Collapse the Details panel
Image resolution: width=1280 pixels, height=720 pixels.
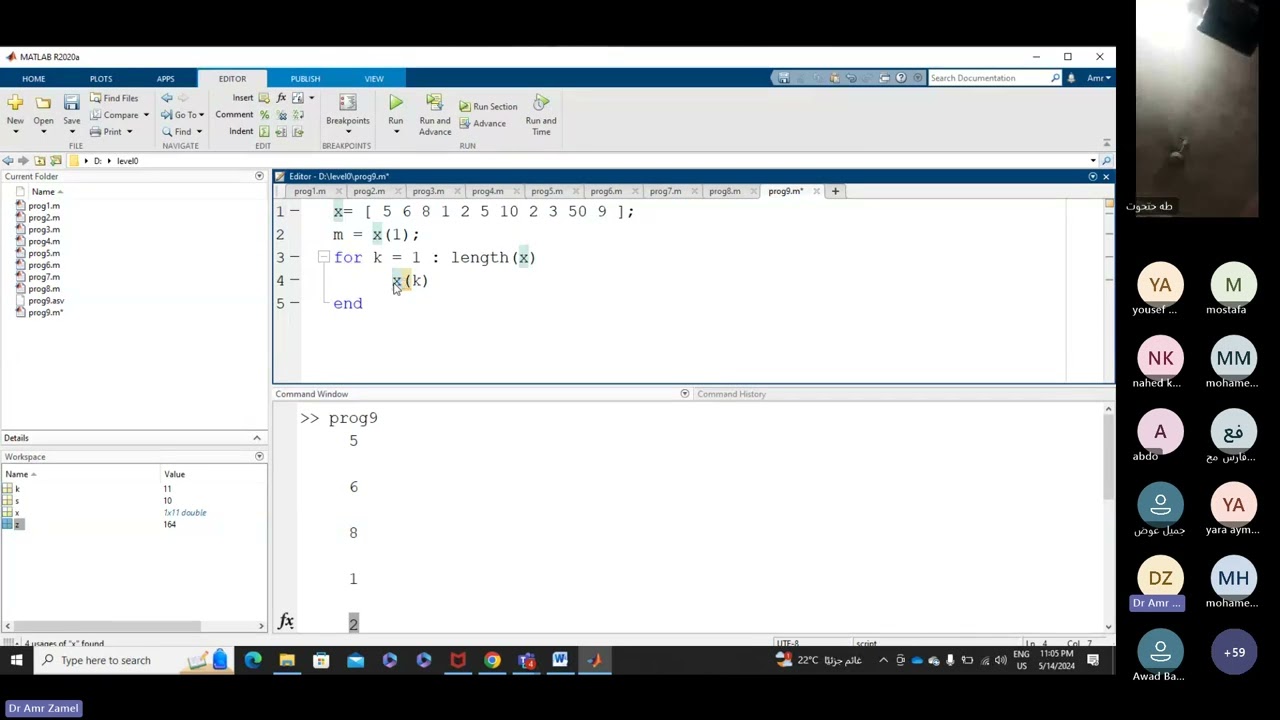coord(257,438)
